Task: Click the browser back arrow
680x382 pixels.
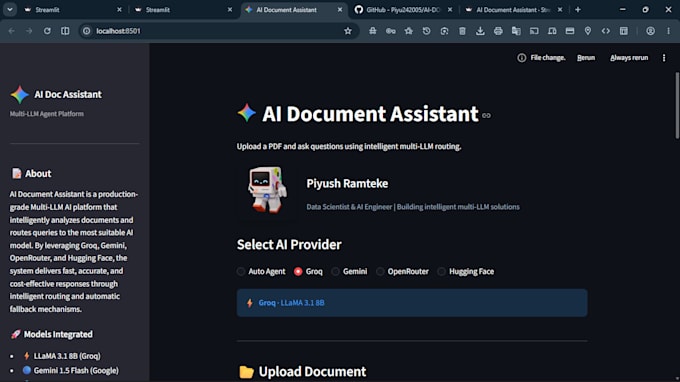Action: pyautogui.click(x=12, y=31)
